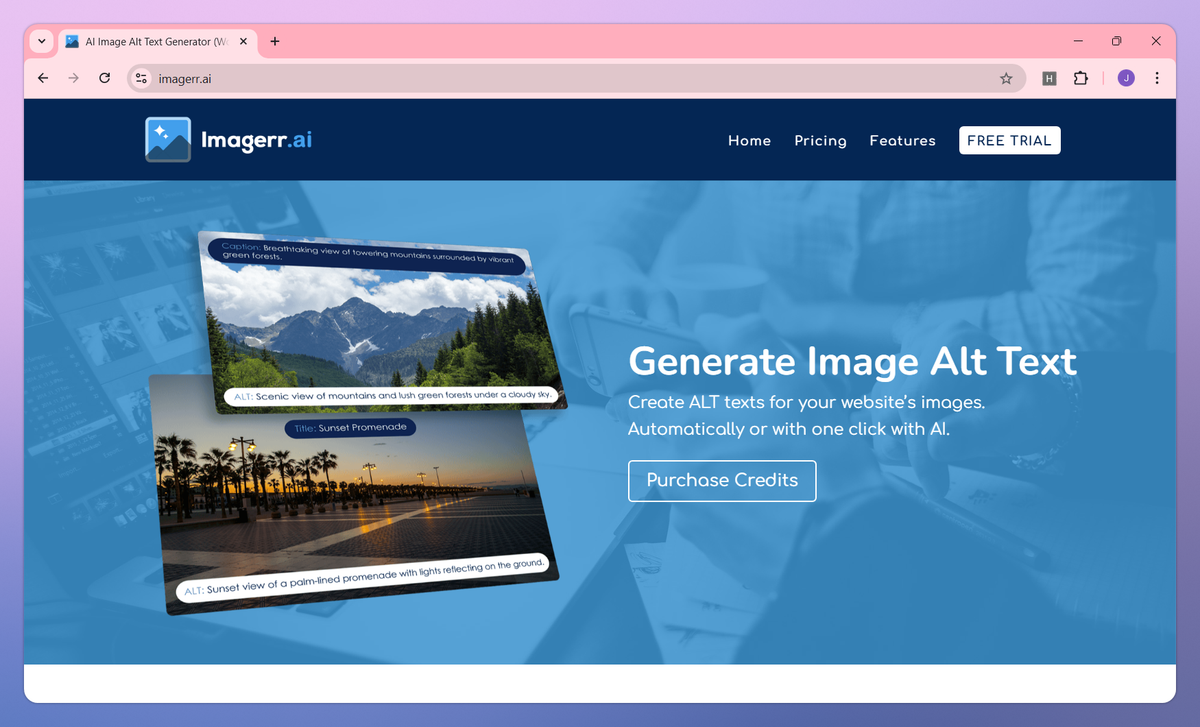Open the Extensions puzzle icon
Image resolution: width=1200 pixels, height=727 pixels.
tap(1080, 78)
